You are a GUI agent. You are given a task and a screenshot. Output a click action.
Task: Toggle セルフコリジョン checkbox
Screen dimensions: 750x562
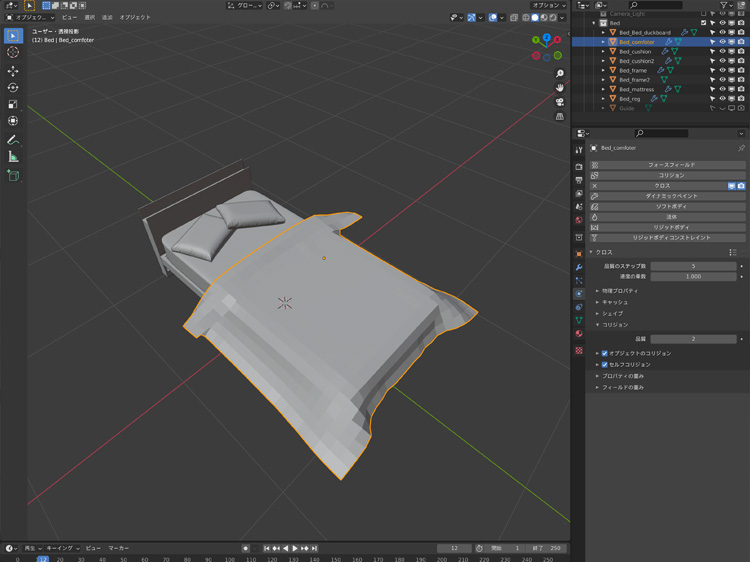(x=605, y=364)
